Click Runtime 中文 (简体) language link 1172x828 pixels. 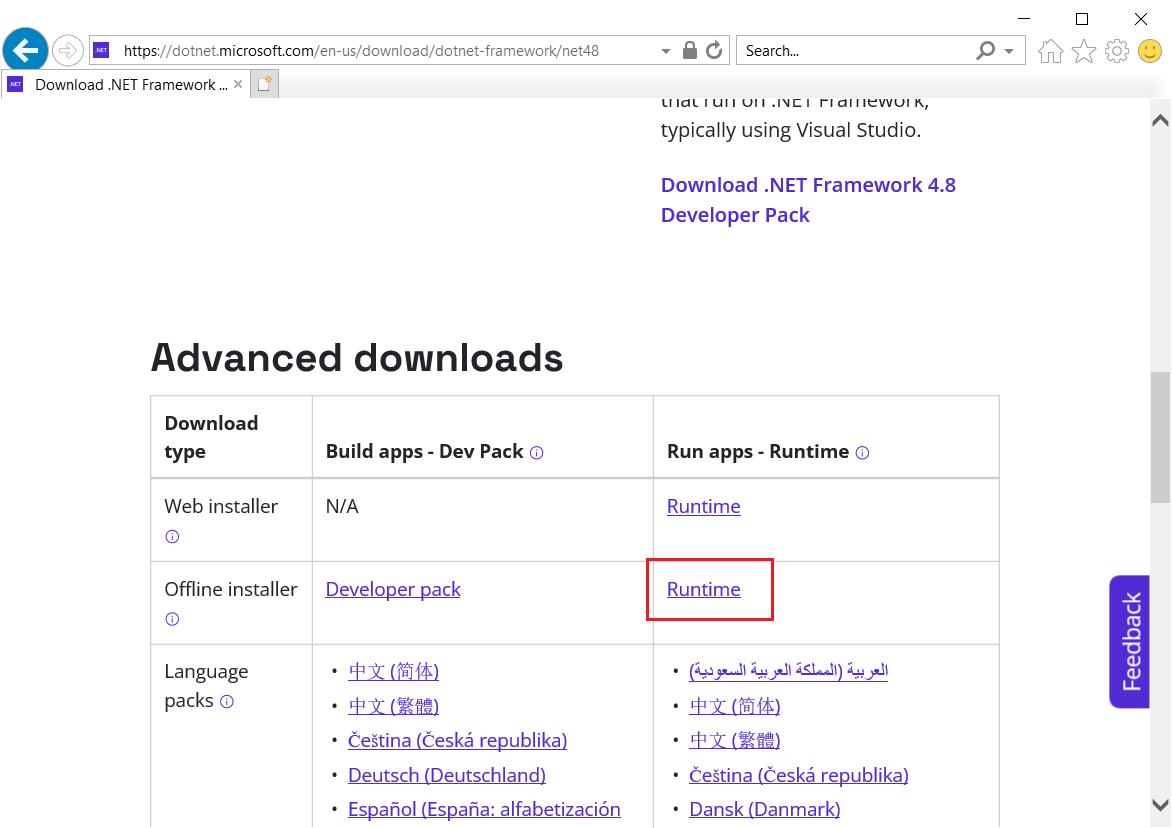pos(735,705)
